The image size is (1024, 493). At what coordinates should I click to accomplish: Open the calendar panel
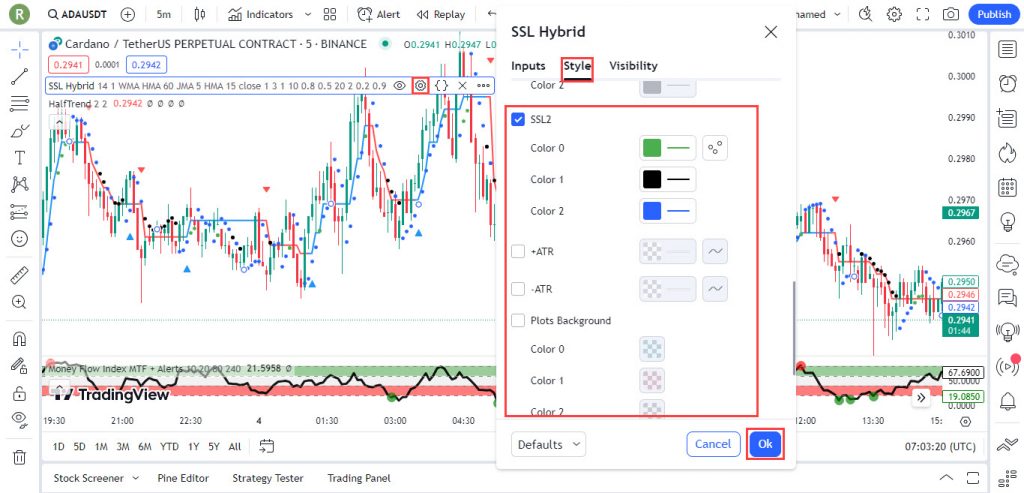point(1007,188)
